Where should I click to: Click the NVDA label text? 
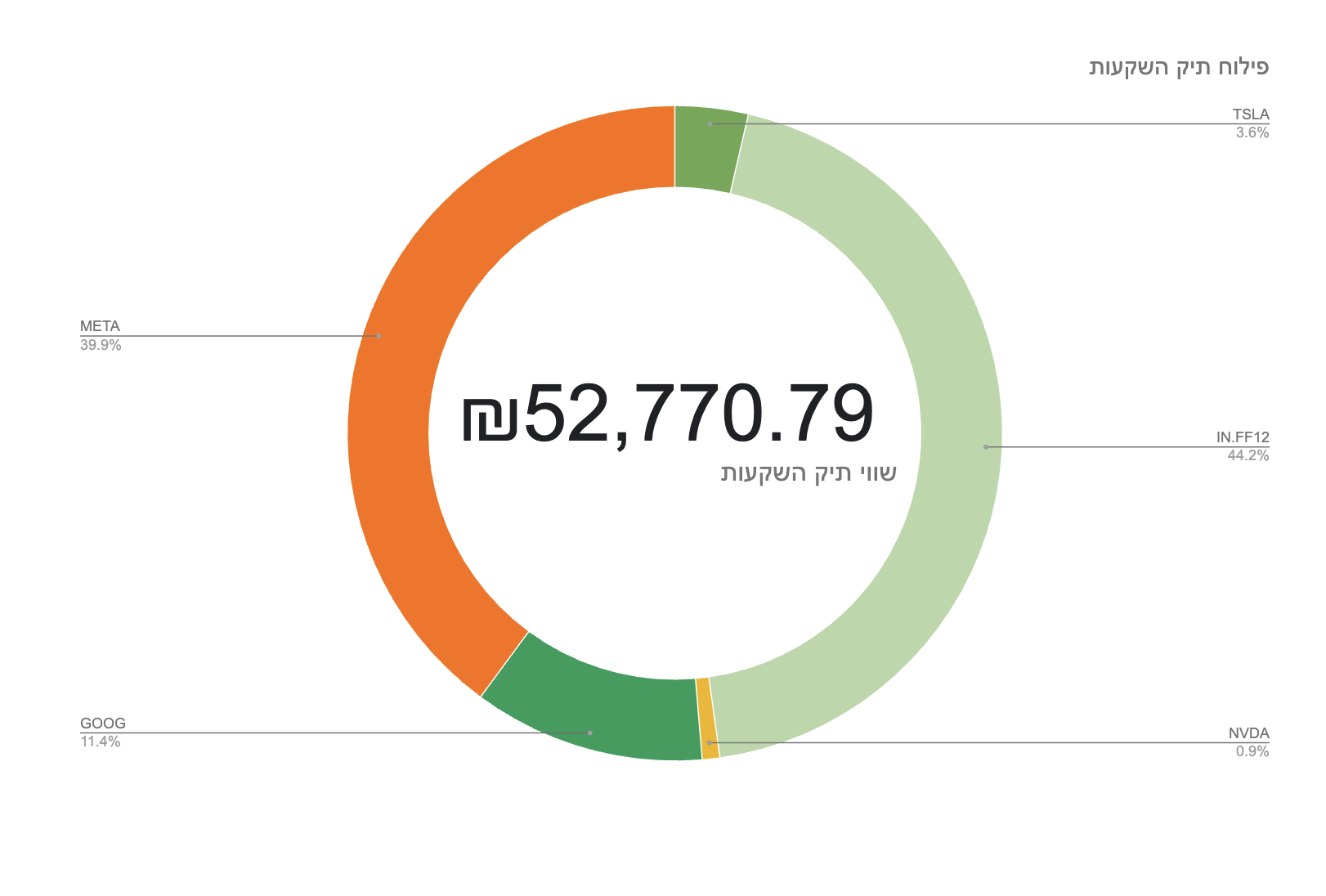[x=1248, y=733]
